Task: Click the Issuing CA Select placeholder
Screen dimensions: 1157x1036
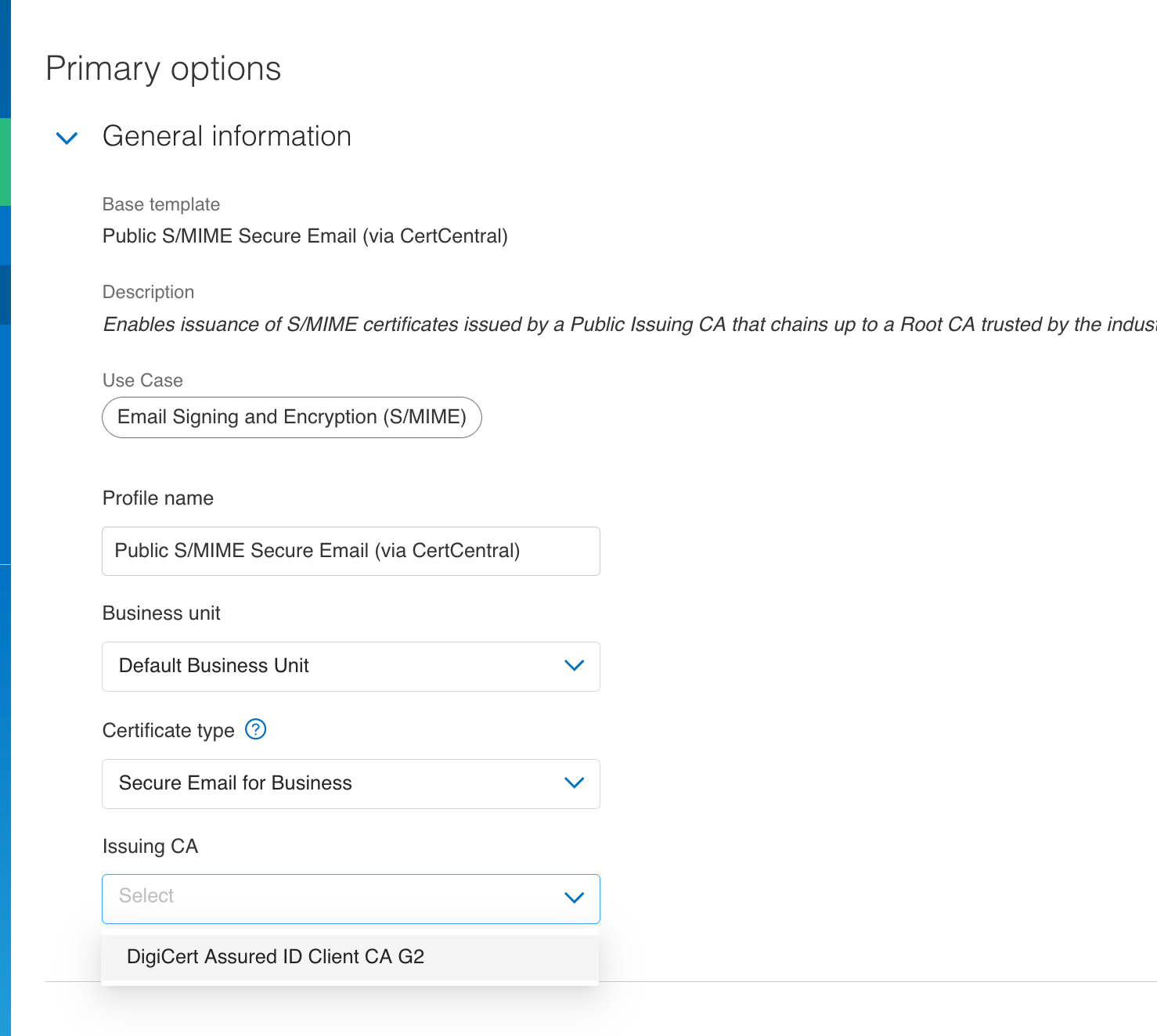Action: click(x=146, y=896)
